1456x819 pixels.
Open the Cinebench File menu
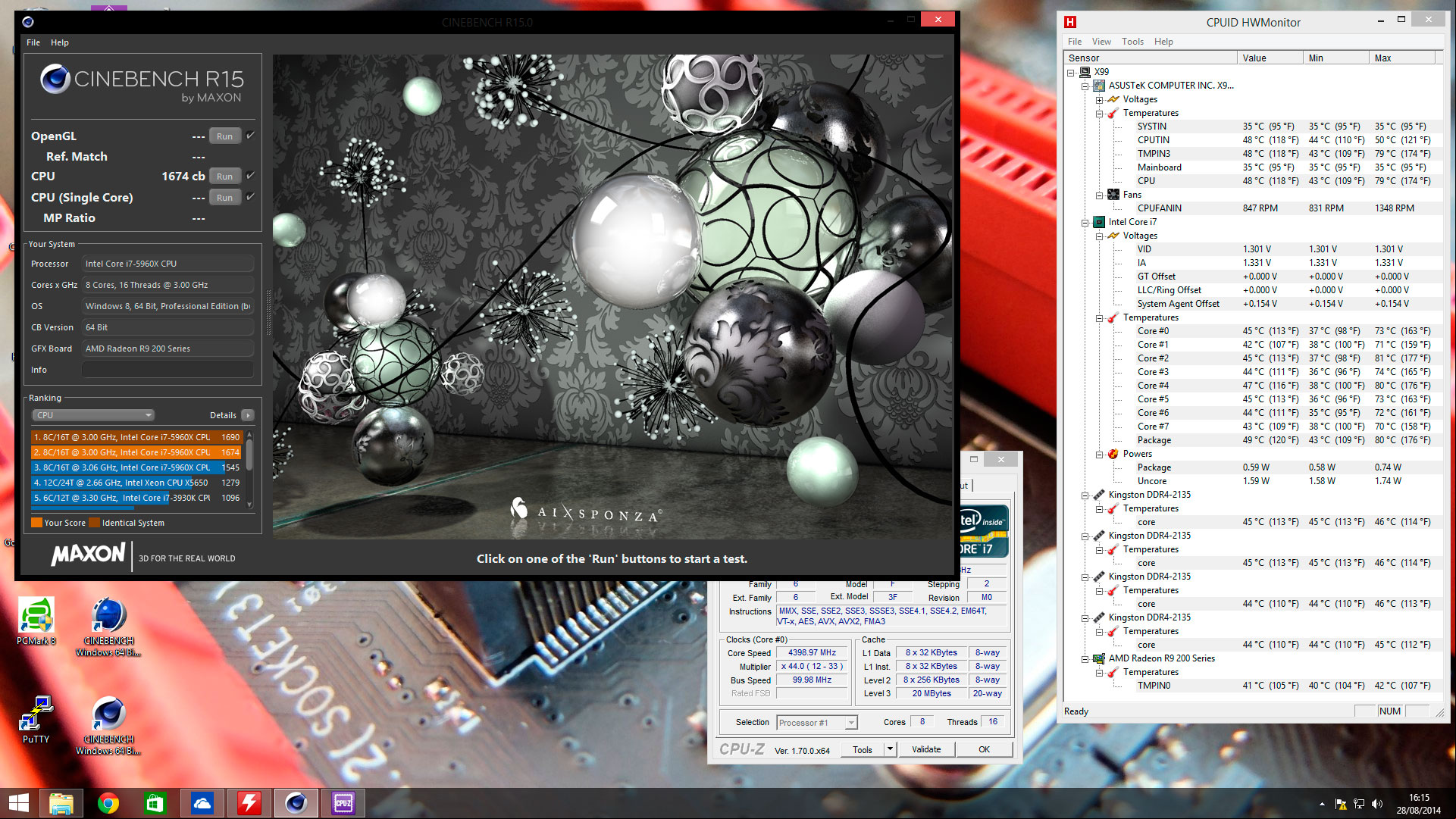pyautogui.click(x=33, y=42)
